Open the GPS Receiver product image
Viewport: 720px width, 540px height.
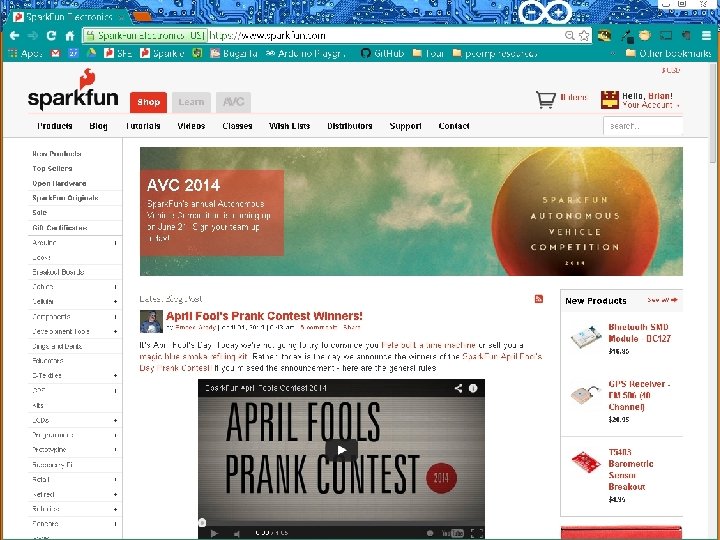click(585, 394)
